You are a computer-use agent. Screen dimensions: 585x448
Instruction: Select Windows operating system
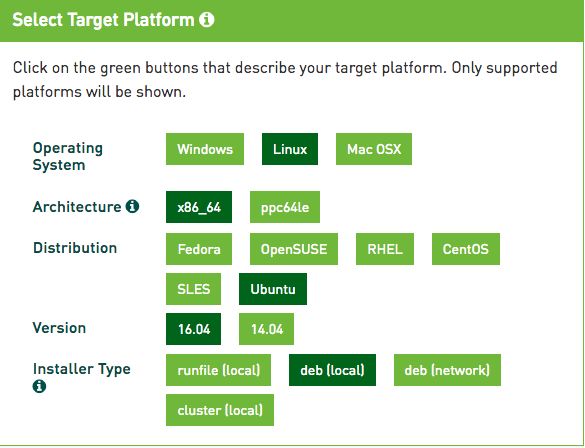coord(205,149)
